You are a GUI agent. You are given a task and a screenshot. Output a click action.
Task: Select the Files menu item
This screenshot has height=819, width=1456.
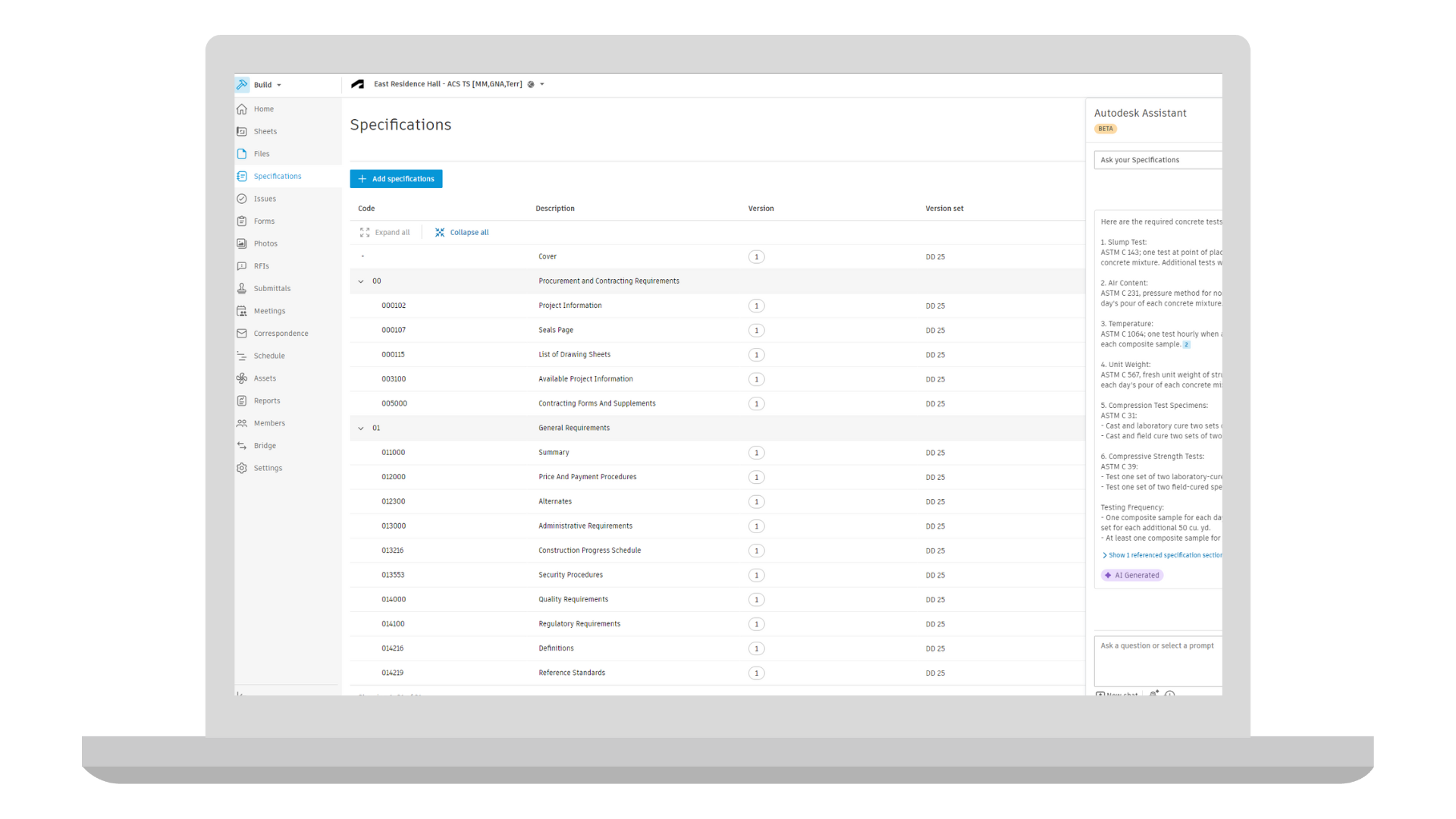(262, 154)
